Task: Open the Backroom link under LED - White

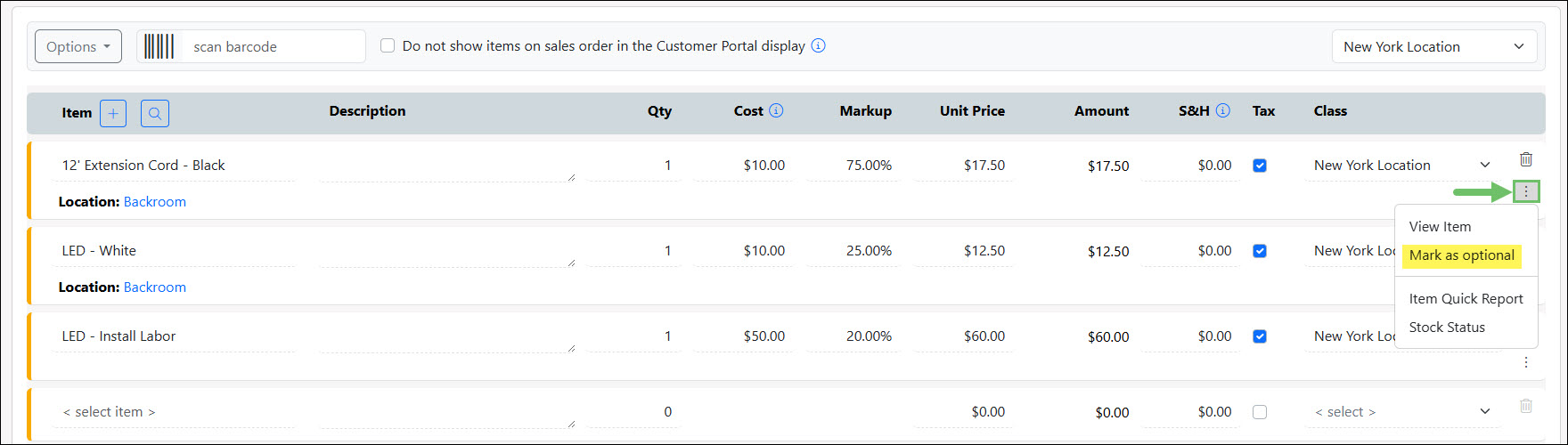Action: coord(155,287)
